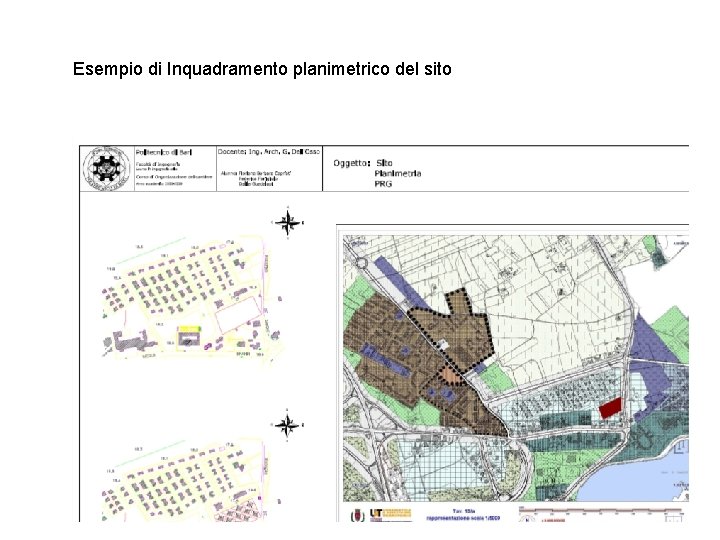The width and height of the screenshot is (720, 540).
Task: Click the 'Docente: Ing. Arch. G. Dell'Osso' text
Action: [x=269, y=152]
